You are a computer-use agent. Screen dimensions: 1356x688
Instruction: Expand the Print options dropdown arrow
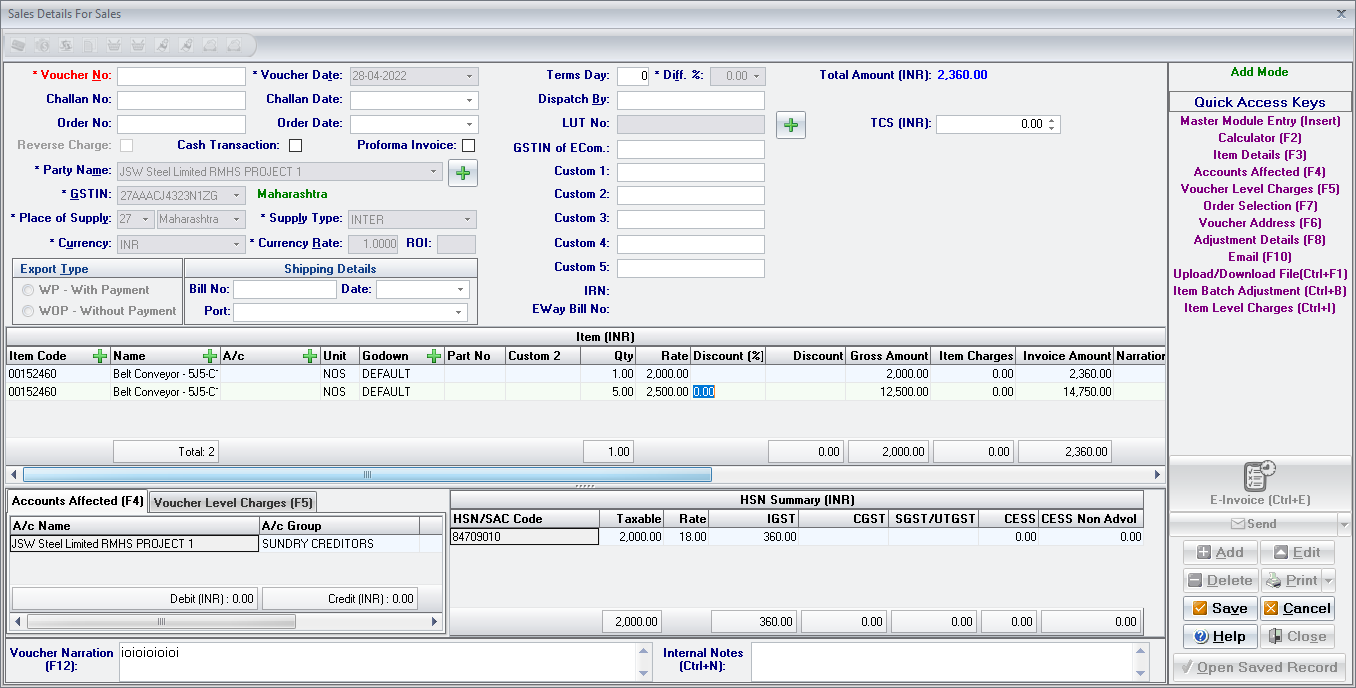point(1328,580)
